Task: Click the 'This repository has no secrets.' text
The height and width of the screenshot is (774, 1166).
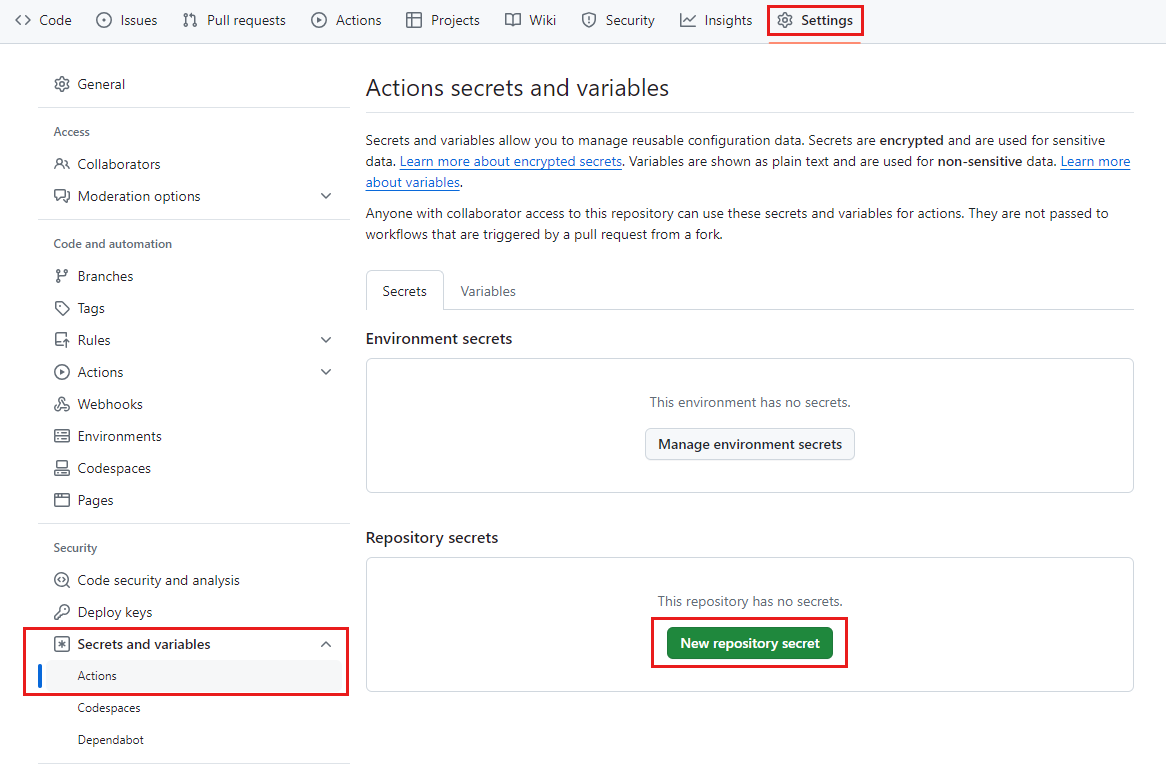Action: [x=750, y=601]
